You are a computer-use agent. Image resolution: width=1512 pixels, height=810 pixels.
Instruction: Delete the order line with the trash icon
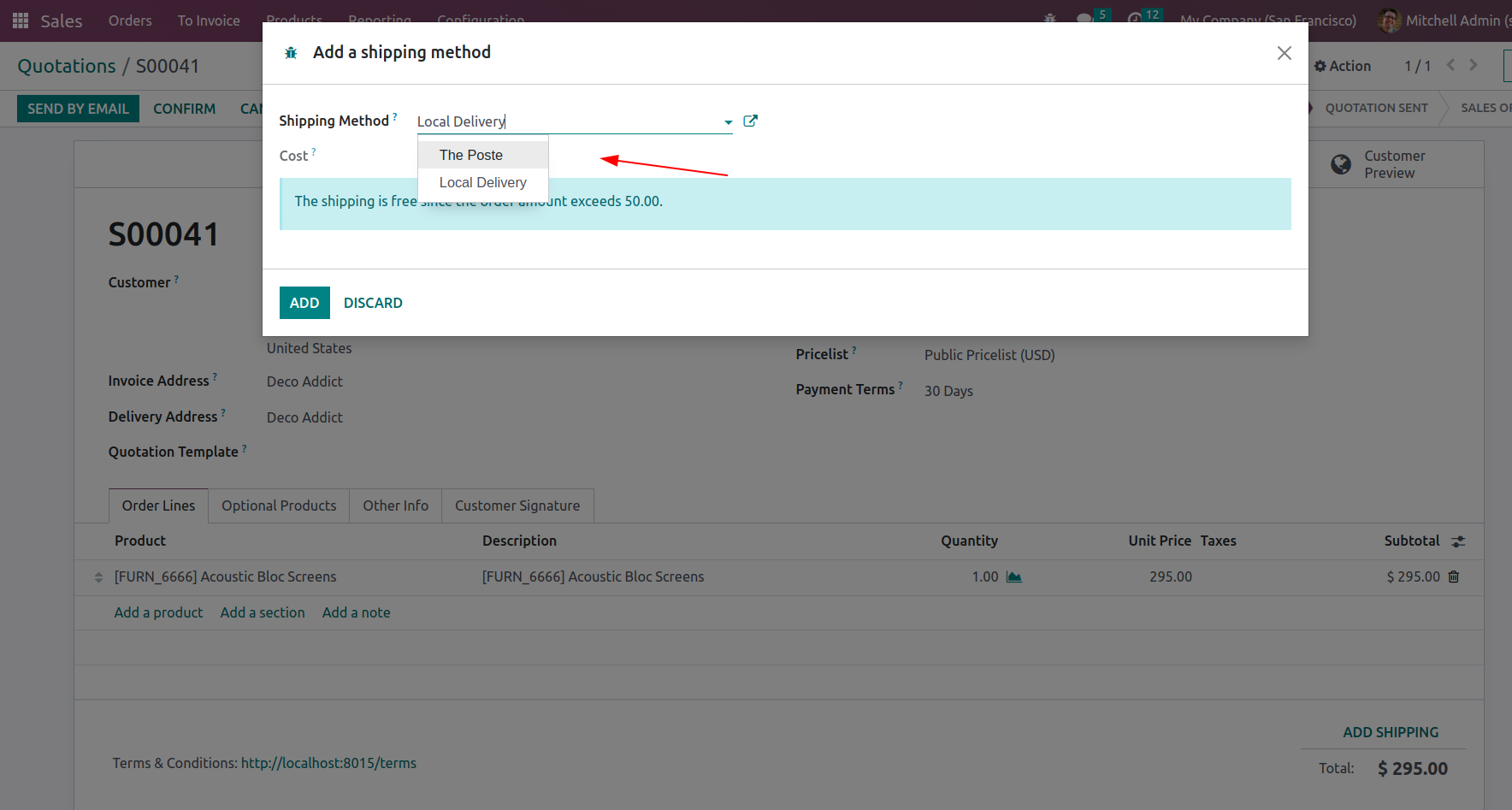pyautogui.click(x=1453, y=576)
